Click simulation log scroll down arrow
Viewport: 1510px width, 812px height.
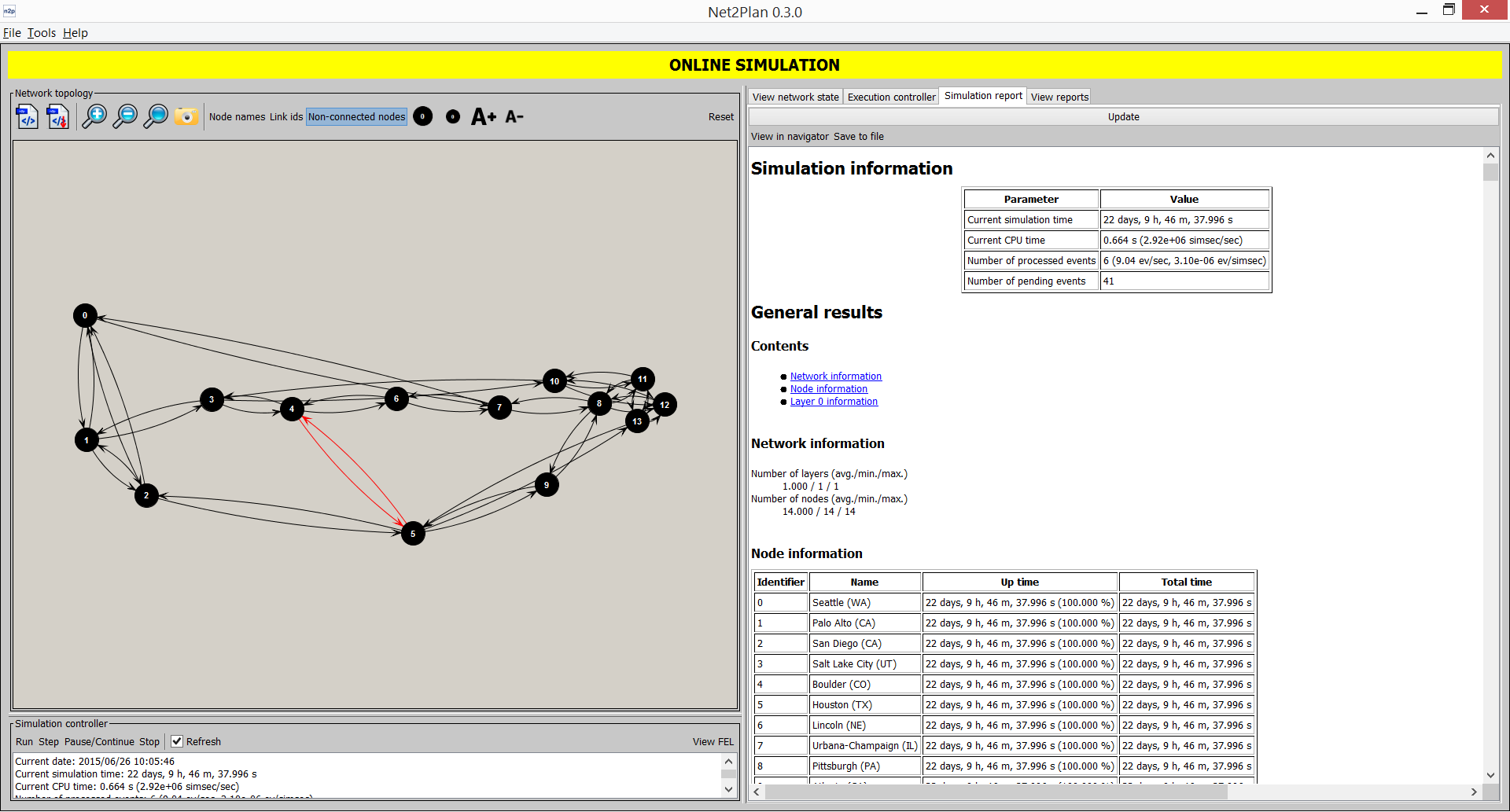point(728,789)
